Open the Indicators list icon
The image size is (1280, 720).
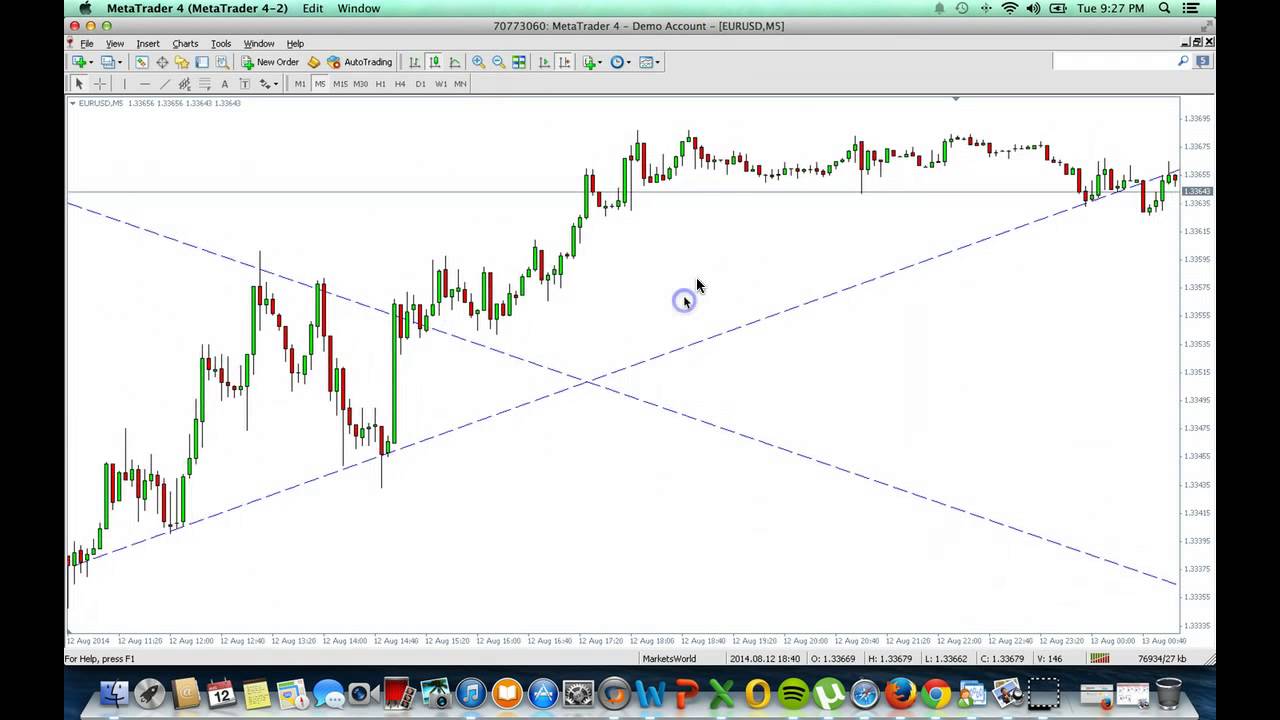(590, 62)
